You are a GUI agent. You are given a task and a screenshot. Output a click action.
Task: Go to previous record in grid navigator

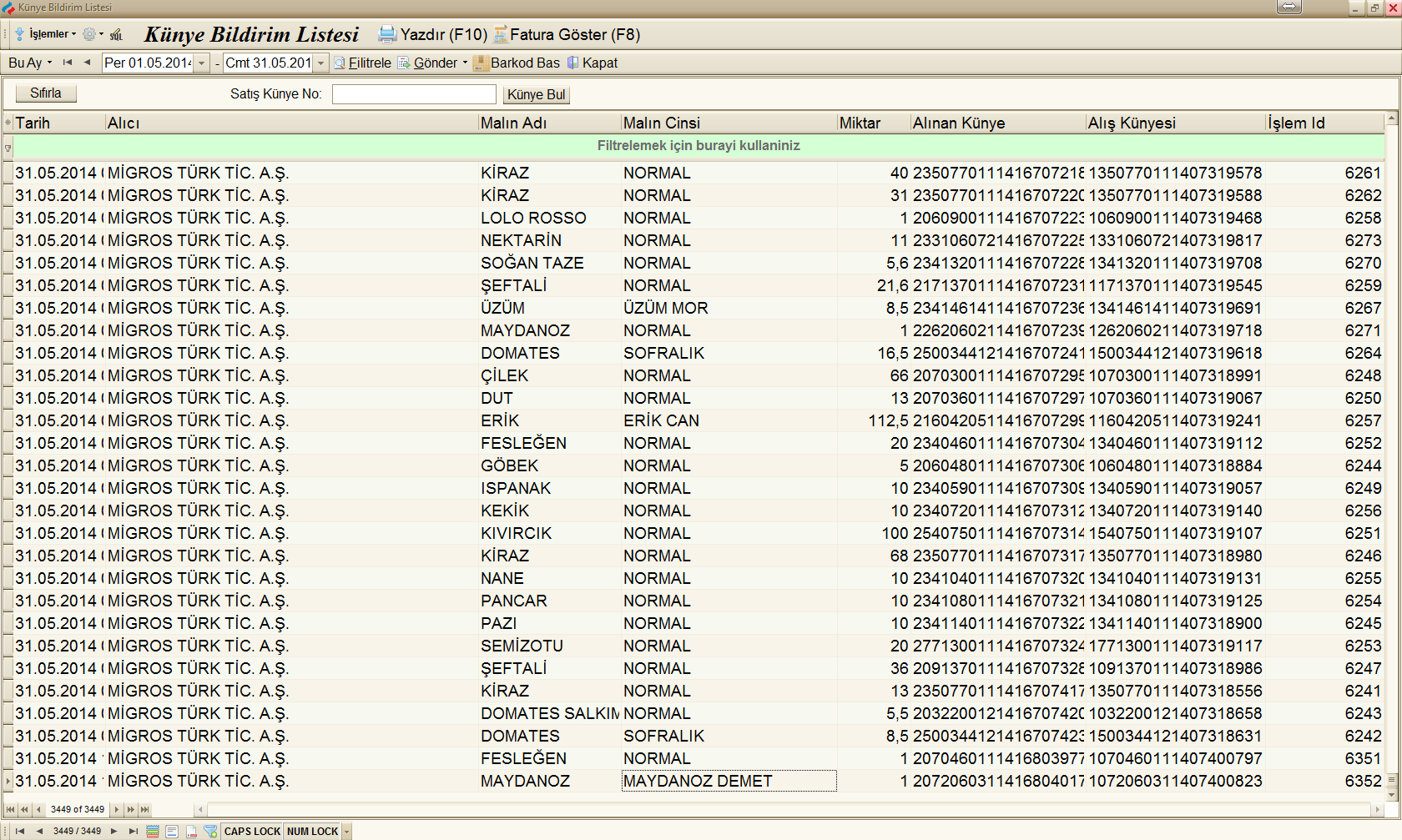pyautogui.click(x=38, y=809)
